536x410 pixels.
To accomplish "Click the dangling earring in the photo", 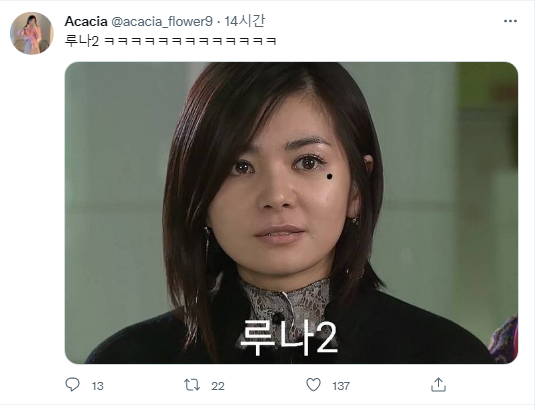I will [x=207, y=241].
